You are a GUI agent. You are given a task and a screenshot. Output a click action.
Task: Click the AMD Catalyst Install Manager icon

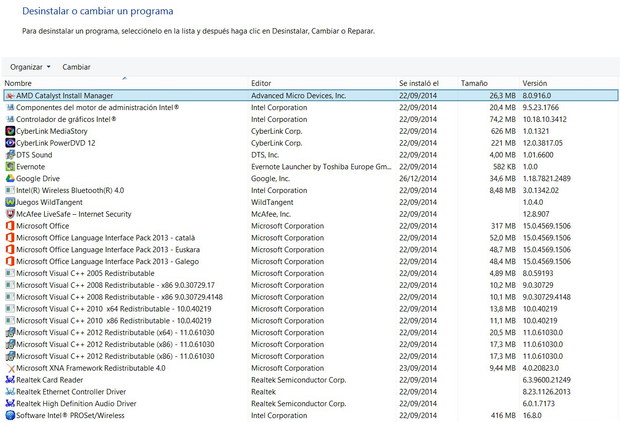[10, 96]
